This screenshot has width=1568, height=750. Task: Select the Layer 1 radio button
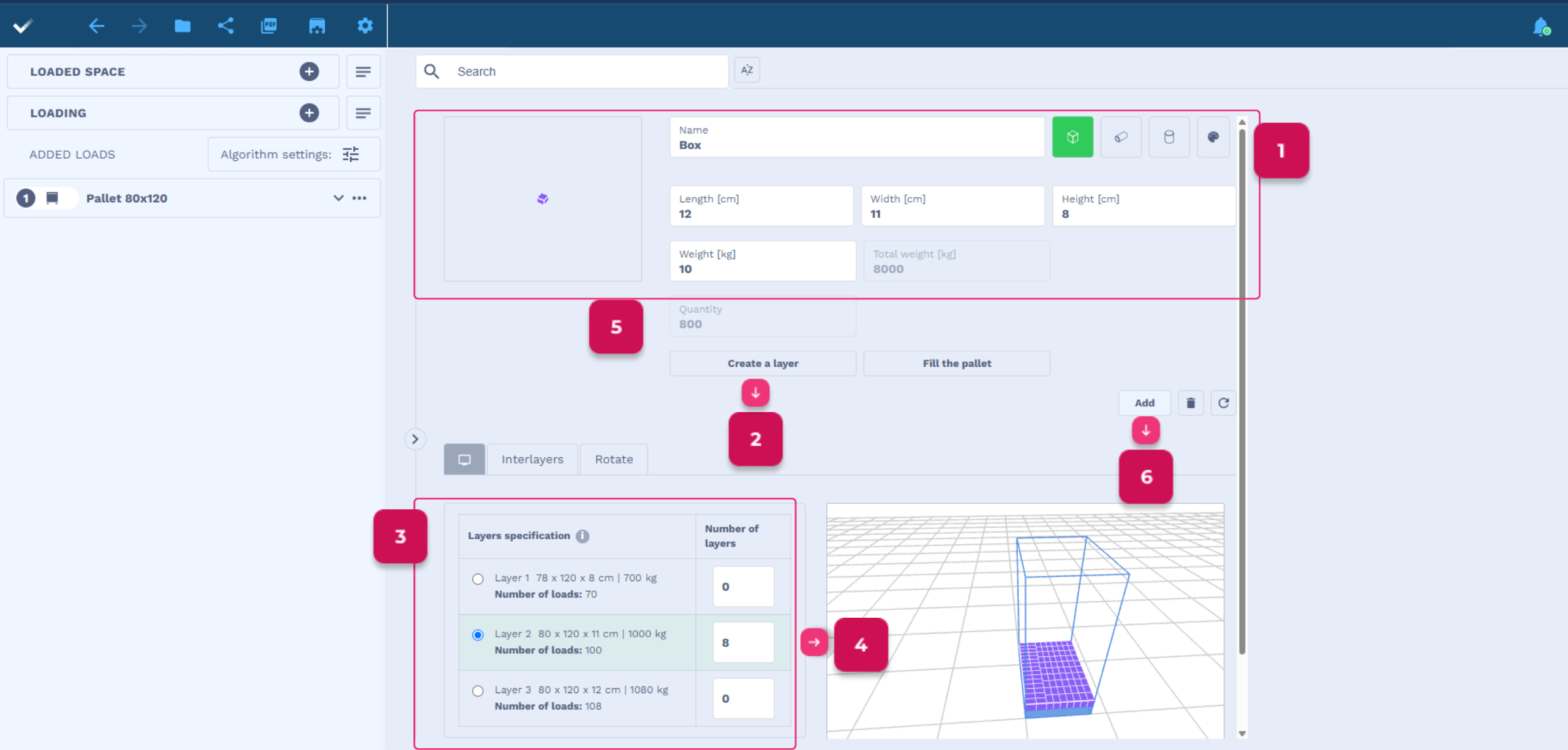click(478, 579)
